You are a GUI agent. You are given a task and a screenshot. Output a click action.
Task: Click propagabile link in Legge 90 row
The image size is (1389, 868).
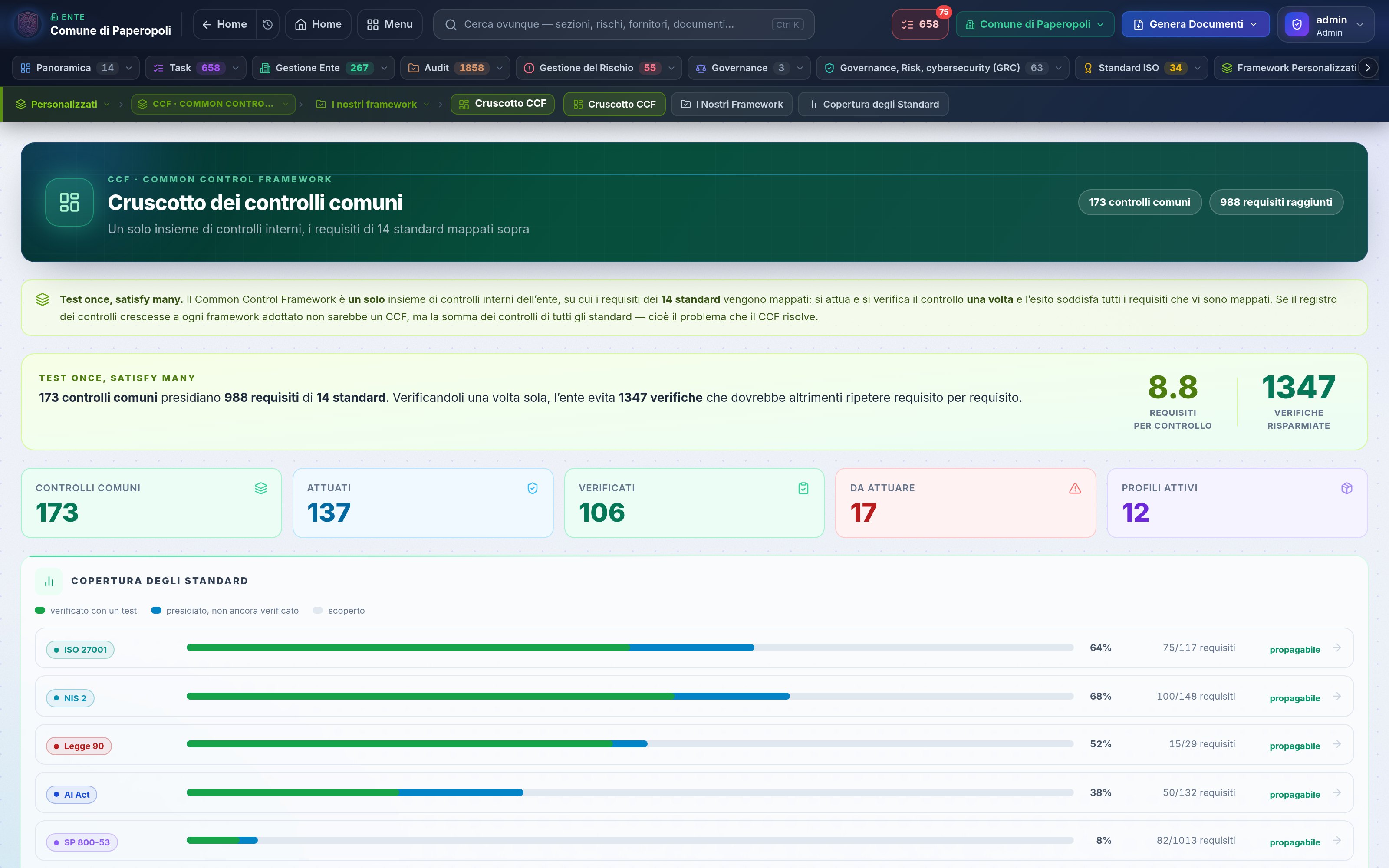click(x=1294, y=746)
